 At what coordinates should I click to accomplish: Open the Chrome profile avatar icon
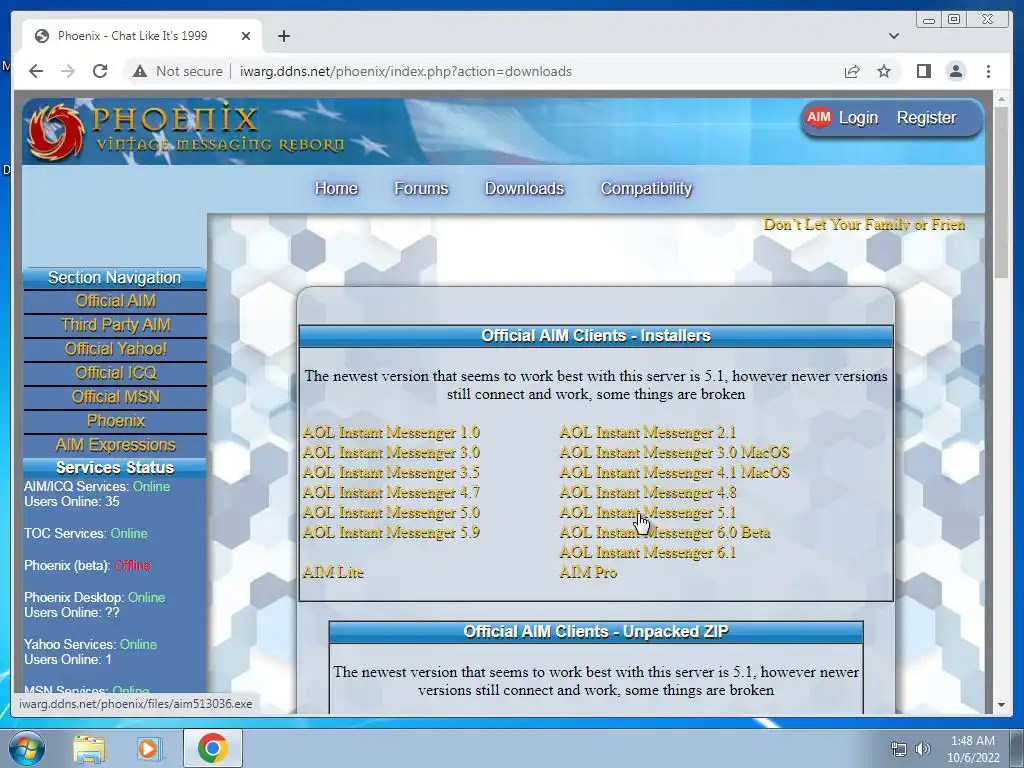tap(955, 71)
